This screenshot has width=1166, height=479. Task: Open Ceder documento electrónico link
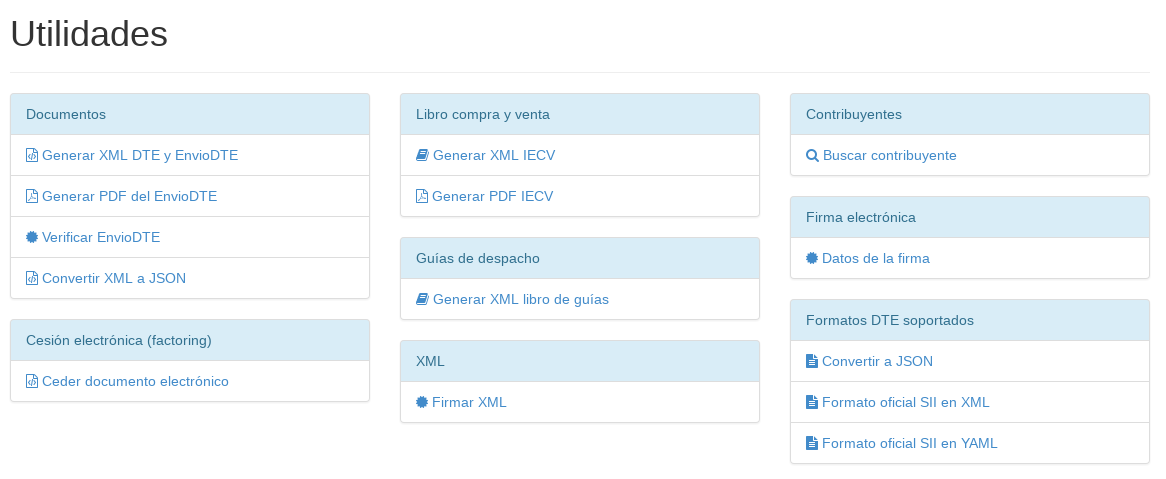click(x=135, y=382)
